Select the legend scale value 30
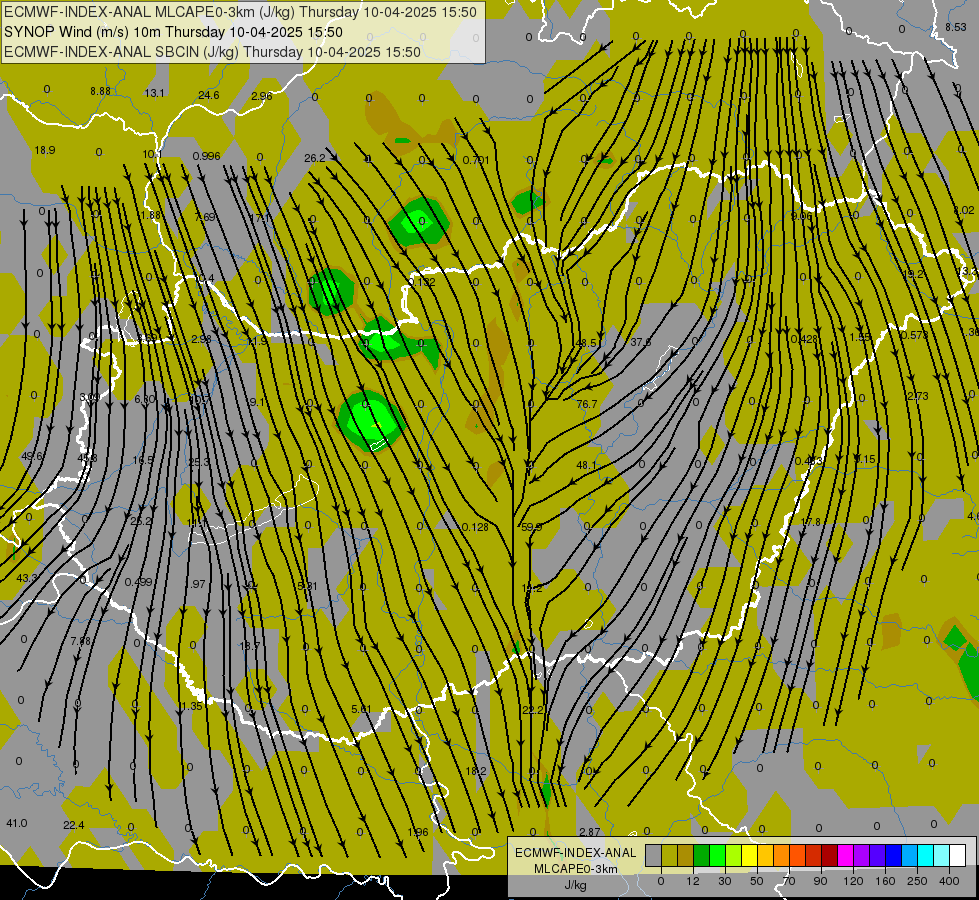The width and height of the screenshot is (979, 900). [724, 881]
